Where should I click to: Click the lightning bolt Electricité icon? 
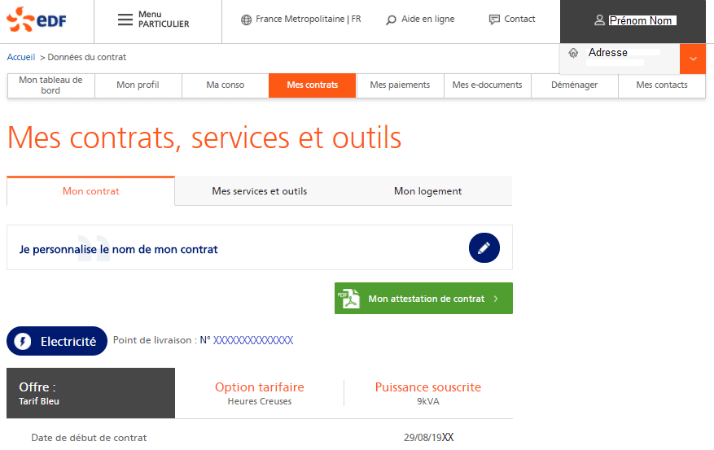pyautogui.click(x=22, y=341)
